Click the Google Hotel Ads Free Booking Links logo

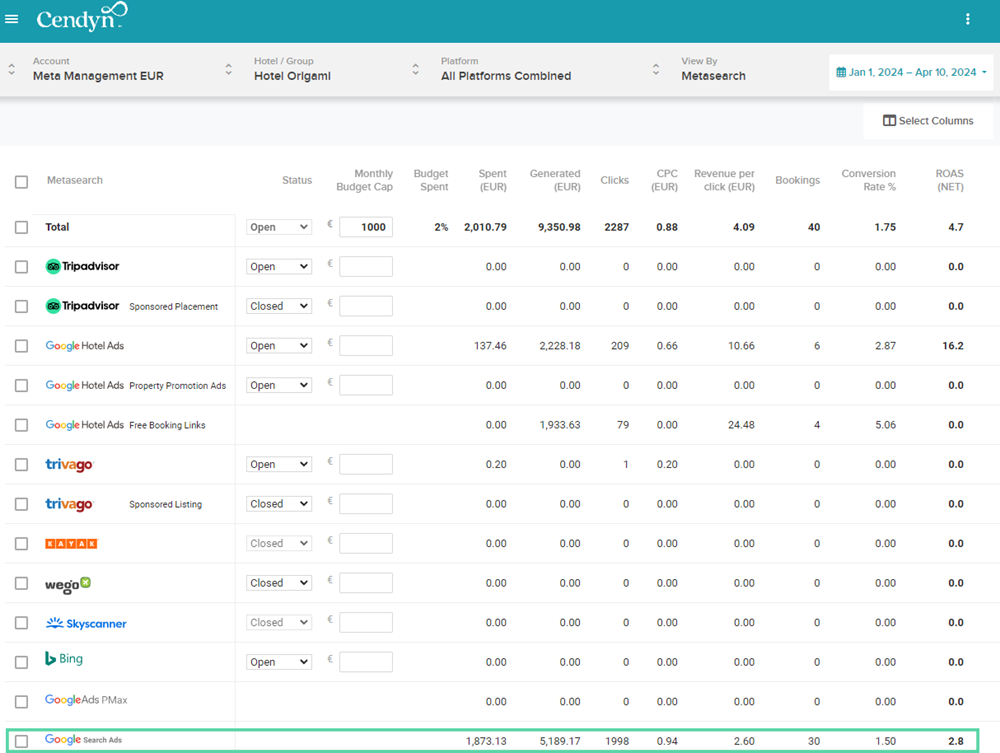pyautogui.click(x=85, y=425)
